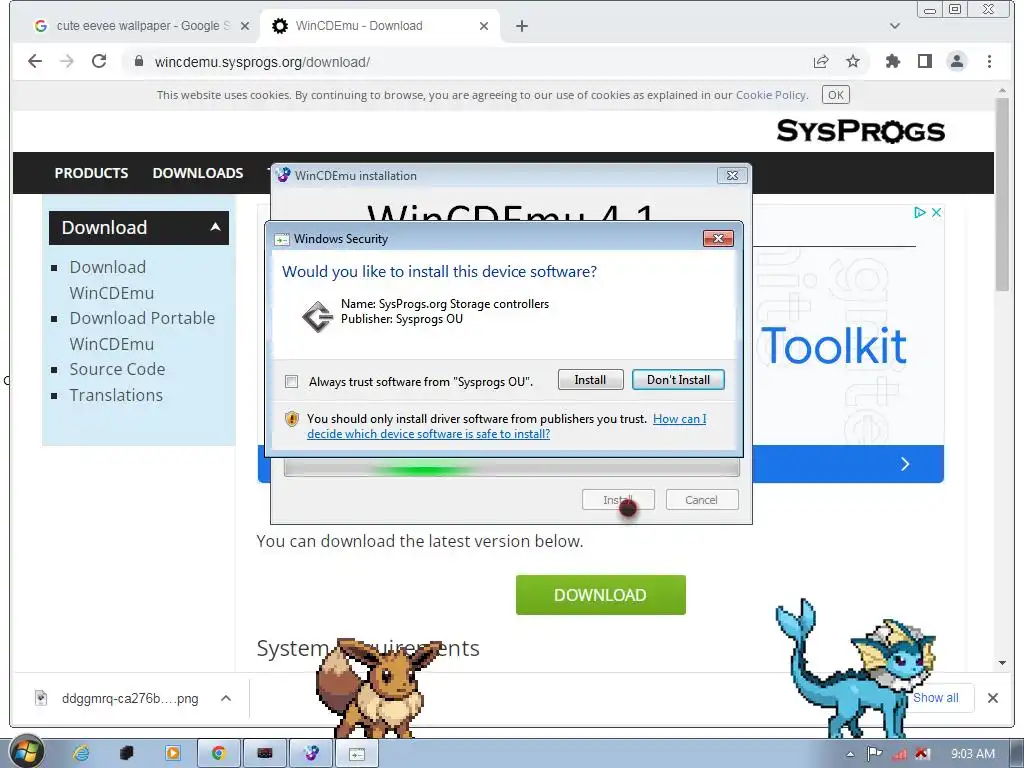This screenshot has height=768, width=1024.
Task: Switch to the Chrome taskbar button
Action: (x=219, y=753)
